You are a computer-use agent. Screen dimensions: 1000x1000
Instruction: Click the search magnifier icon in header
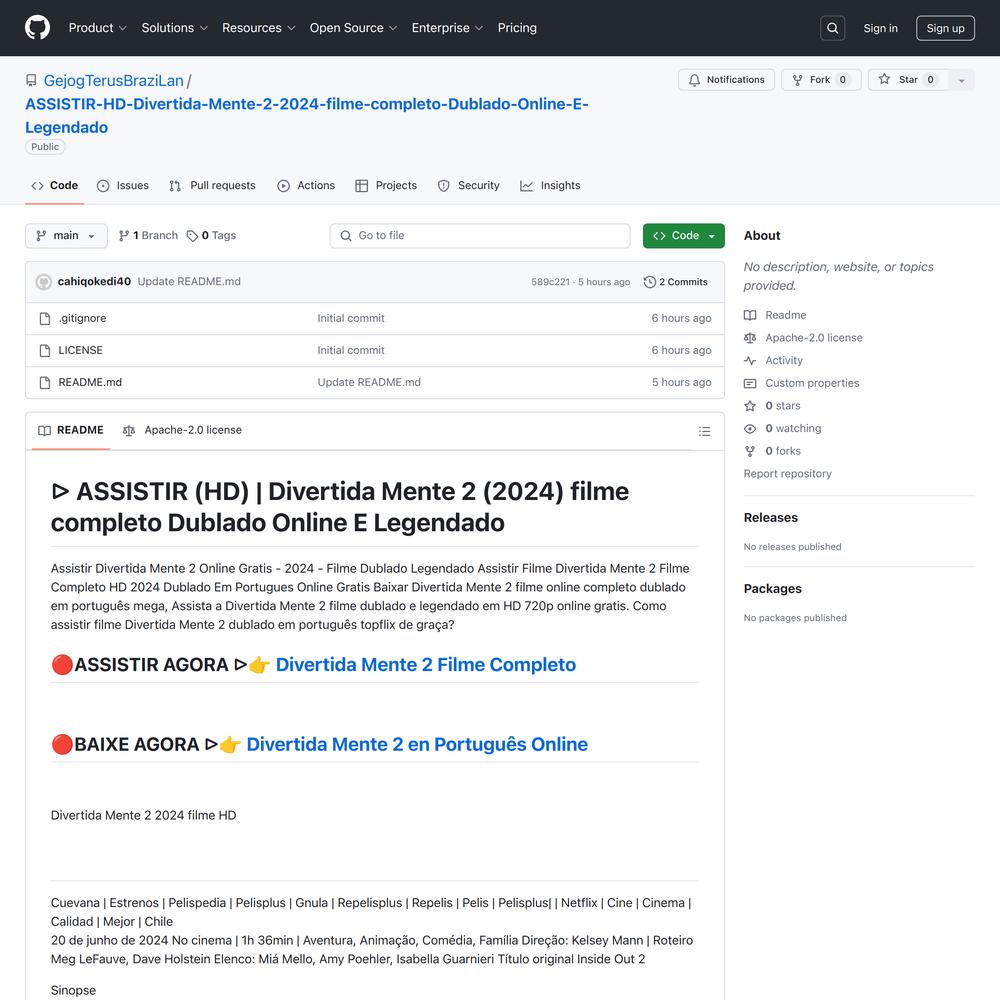pyautogui.click(x=832, y=28)
